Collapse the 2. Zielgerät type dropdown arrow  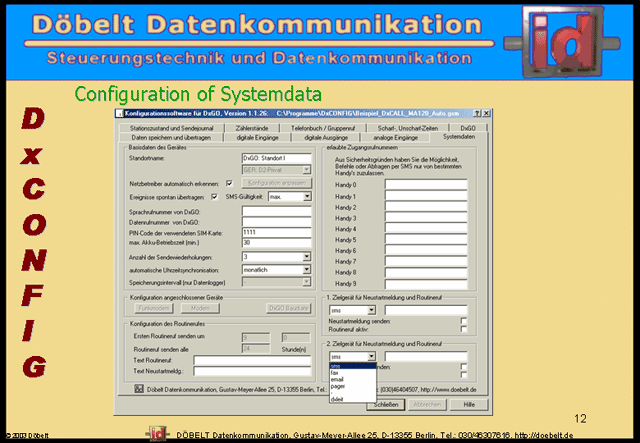[371, 356]
